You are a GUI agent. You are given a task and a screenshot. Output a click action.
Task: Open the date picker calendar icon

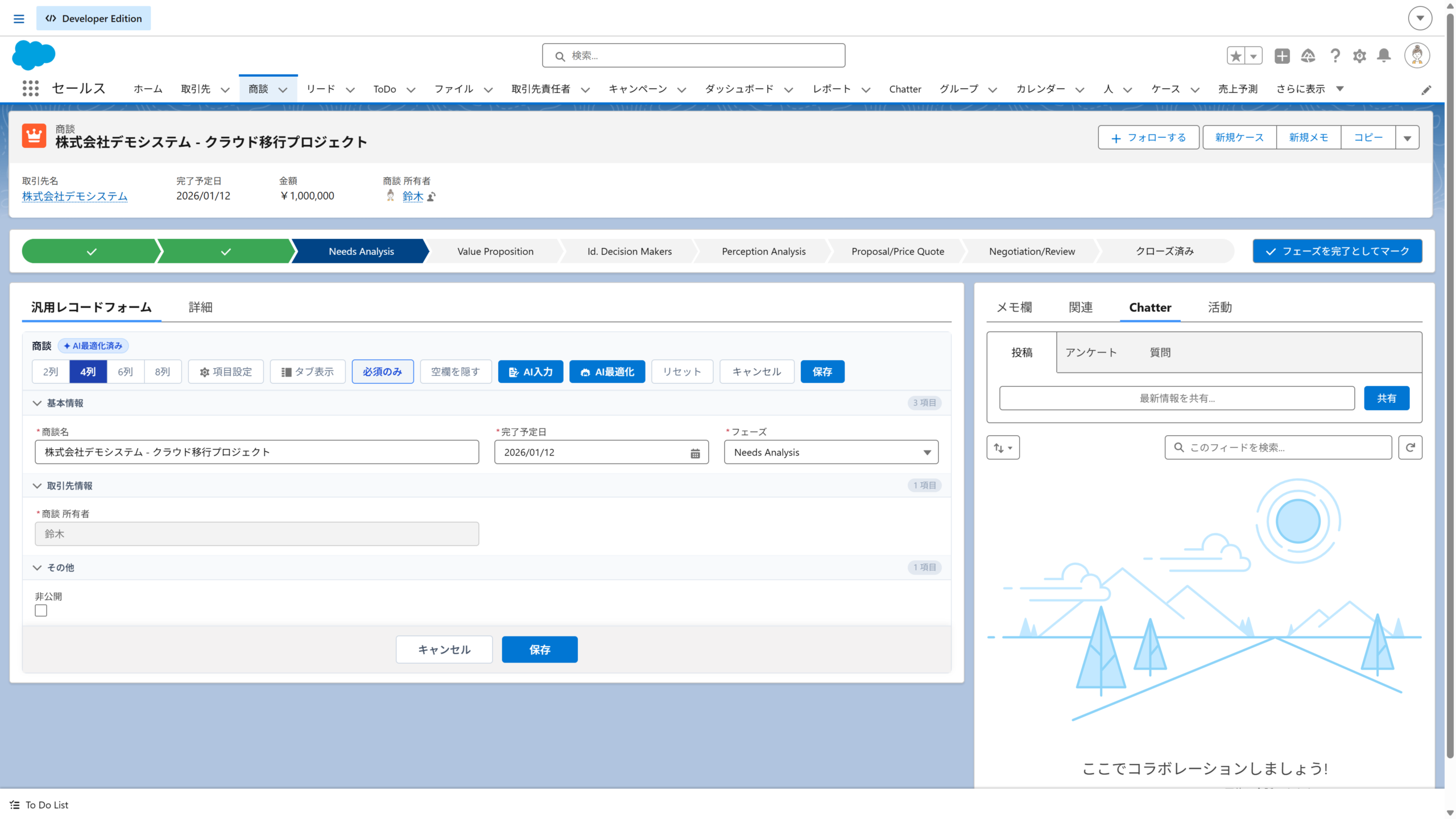[x=695, y=453]
